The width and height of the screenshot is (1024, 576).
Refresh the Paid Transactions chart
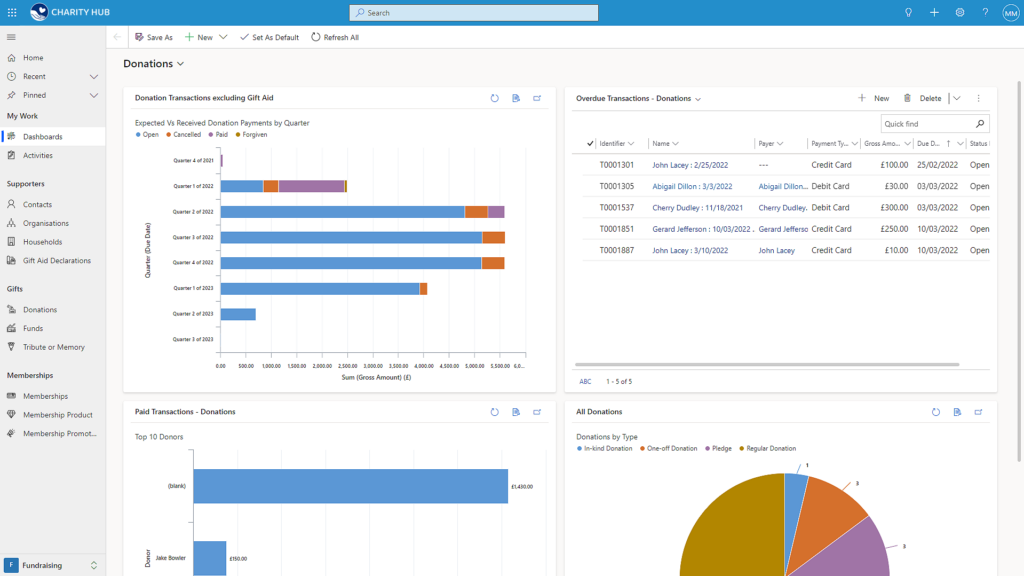[494, 412]
